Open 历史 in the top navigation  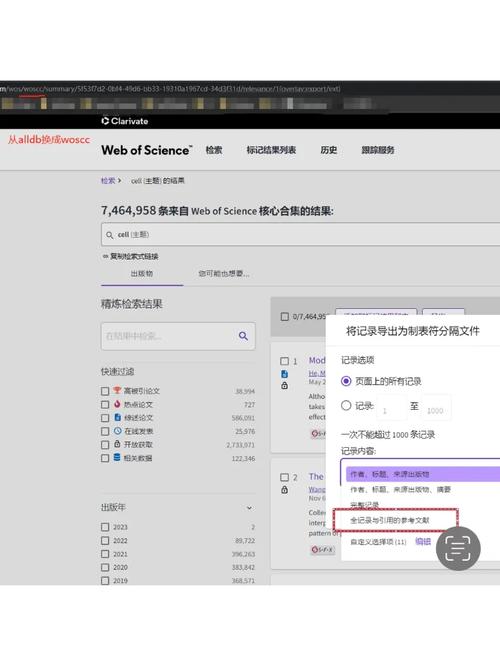coord(329,150)
